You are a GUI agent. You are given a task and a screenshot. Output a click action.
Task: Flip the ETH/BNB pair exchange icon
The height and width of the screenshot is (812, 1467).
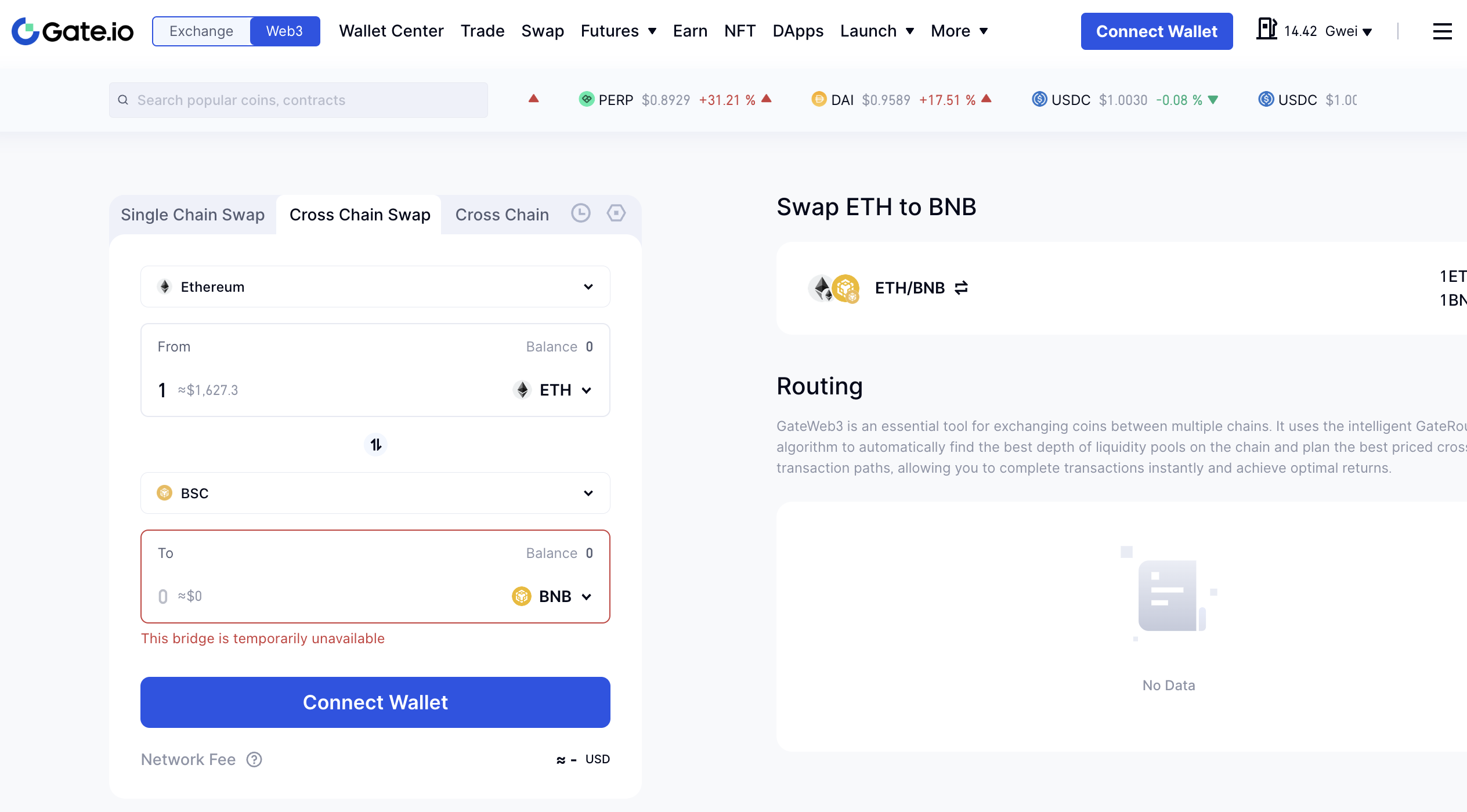pyautogui.click(x=961, y=288)
